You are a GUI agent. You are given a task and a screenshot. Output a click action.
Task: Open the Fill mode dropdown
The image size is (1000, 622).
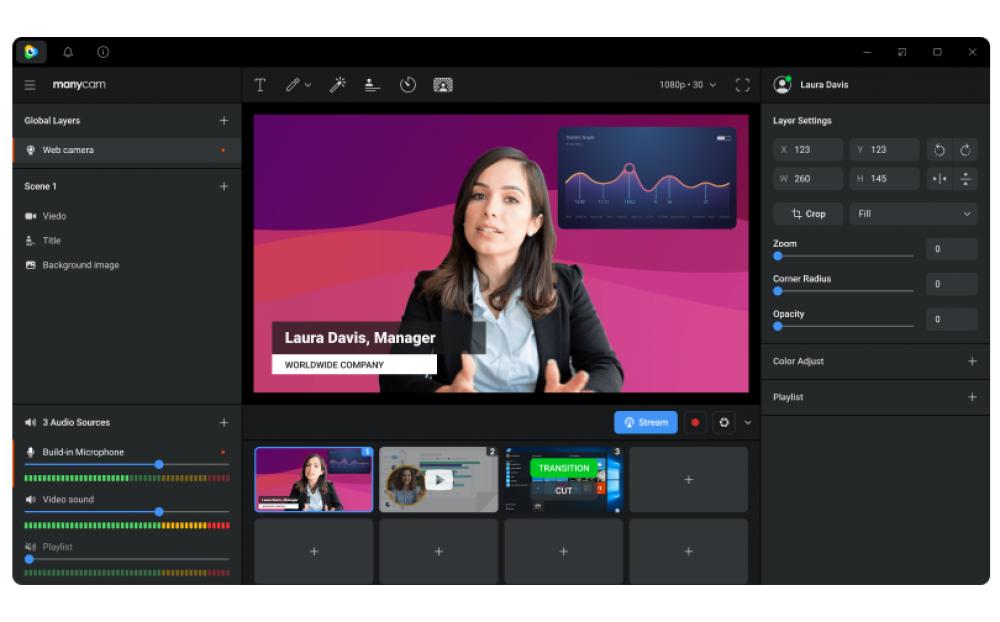(912, 213)
